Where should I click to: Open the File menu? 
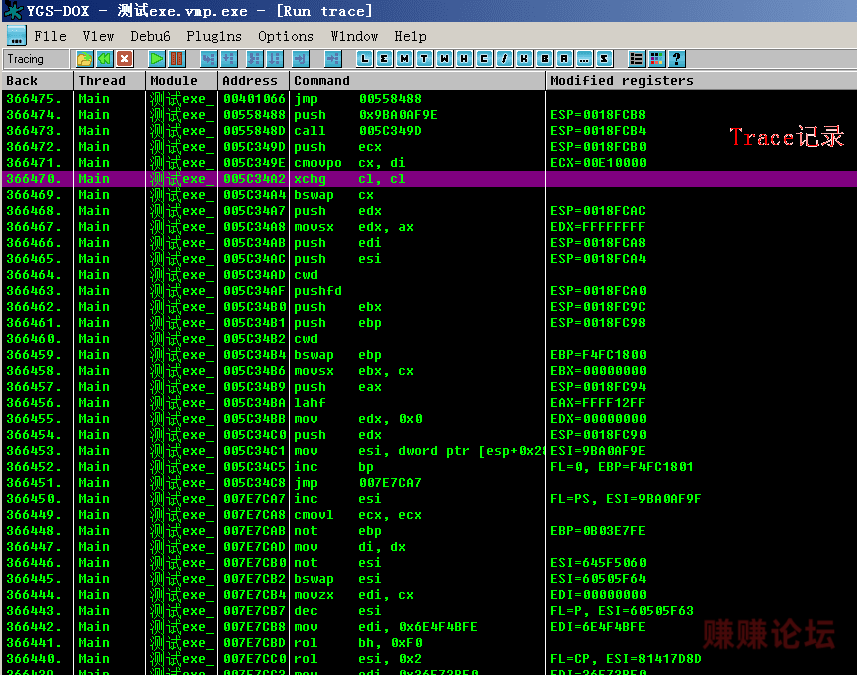(50, 36)
